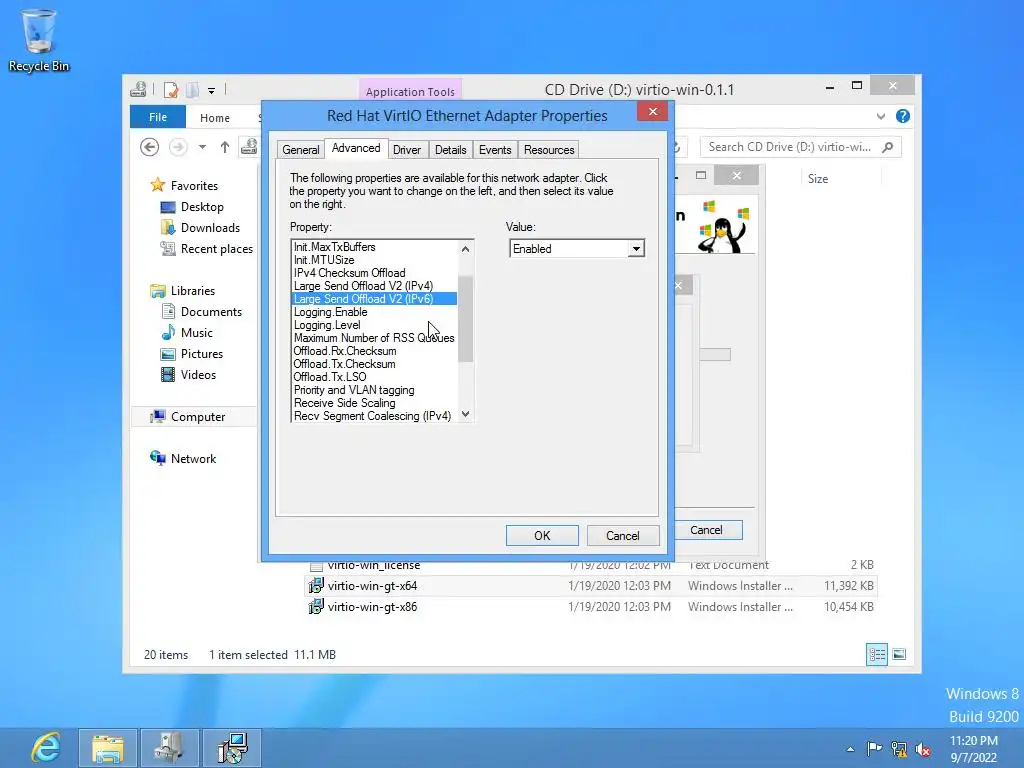Open the Pictures library
Viewport: 1024px width, 768px height.
point(202,353)
